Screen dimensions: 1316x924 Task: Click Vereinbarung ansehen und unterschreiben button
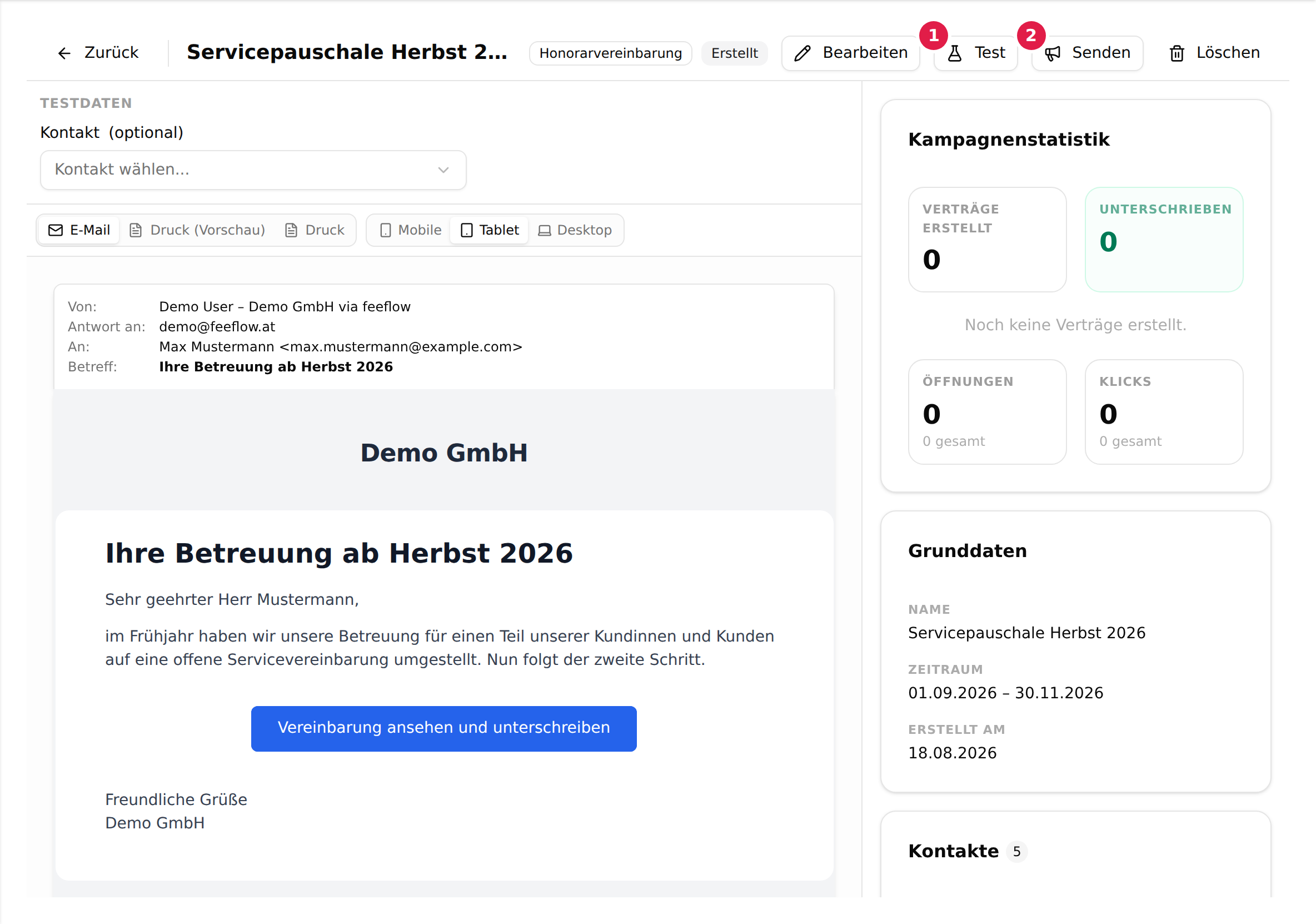click(443, 728)
